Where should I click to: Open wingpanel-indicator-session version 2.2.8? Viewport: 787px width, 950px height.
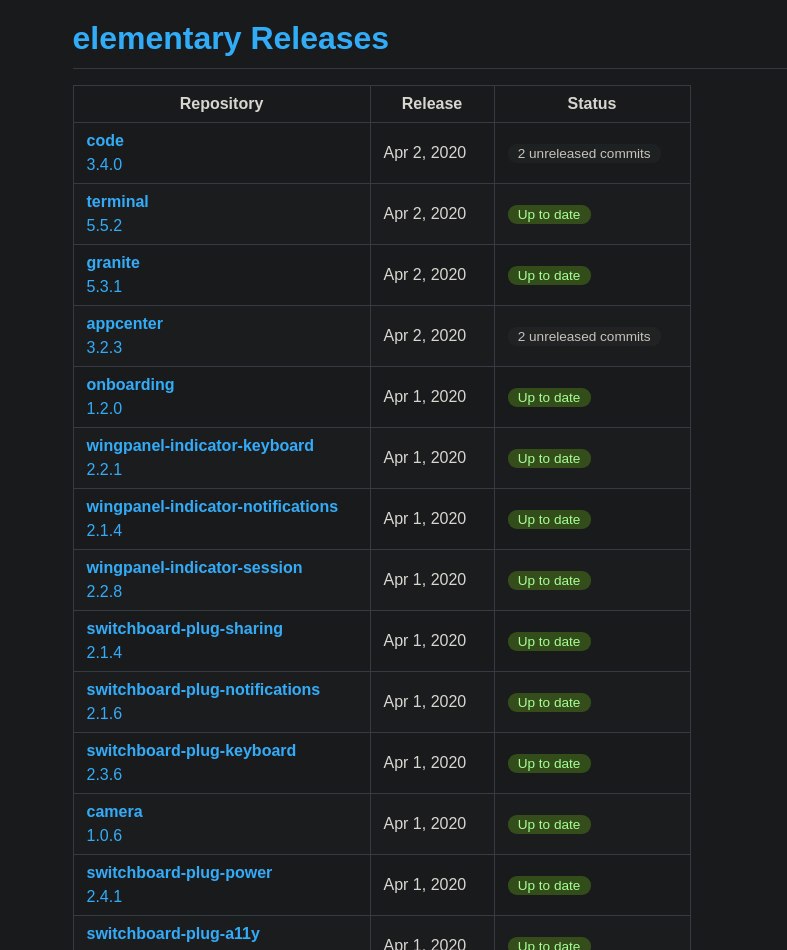pos(104,591)
